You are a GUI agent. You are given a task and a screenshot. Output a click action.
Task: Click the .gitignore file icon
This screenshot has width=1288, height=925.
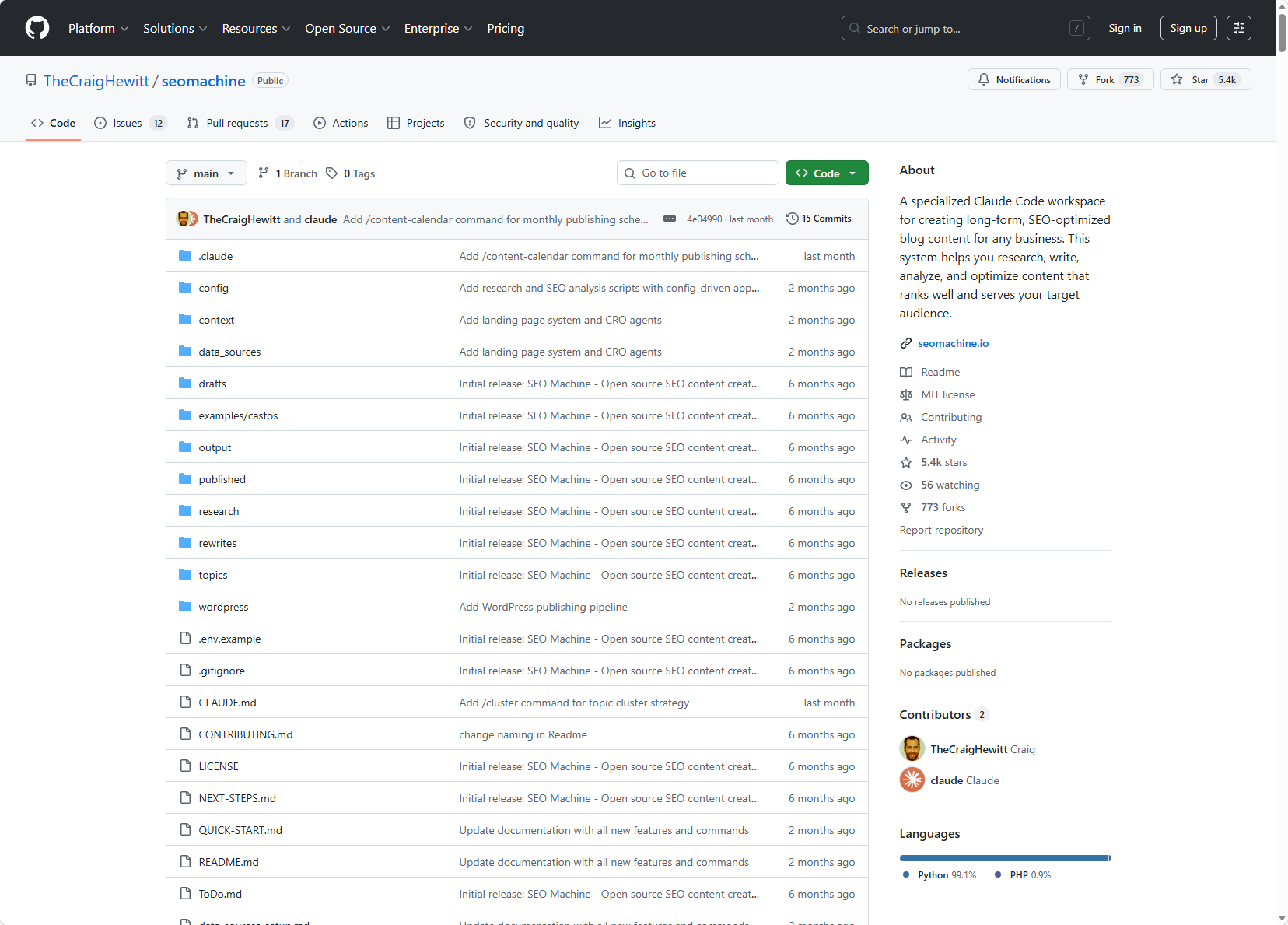(x=185, y=671)
